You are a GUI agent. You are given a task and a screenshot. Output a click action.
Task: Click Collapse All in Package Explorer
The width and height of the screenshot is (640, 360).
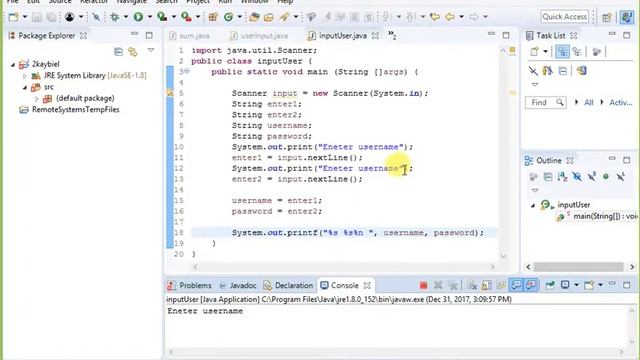tap(118, 52)
